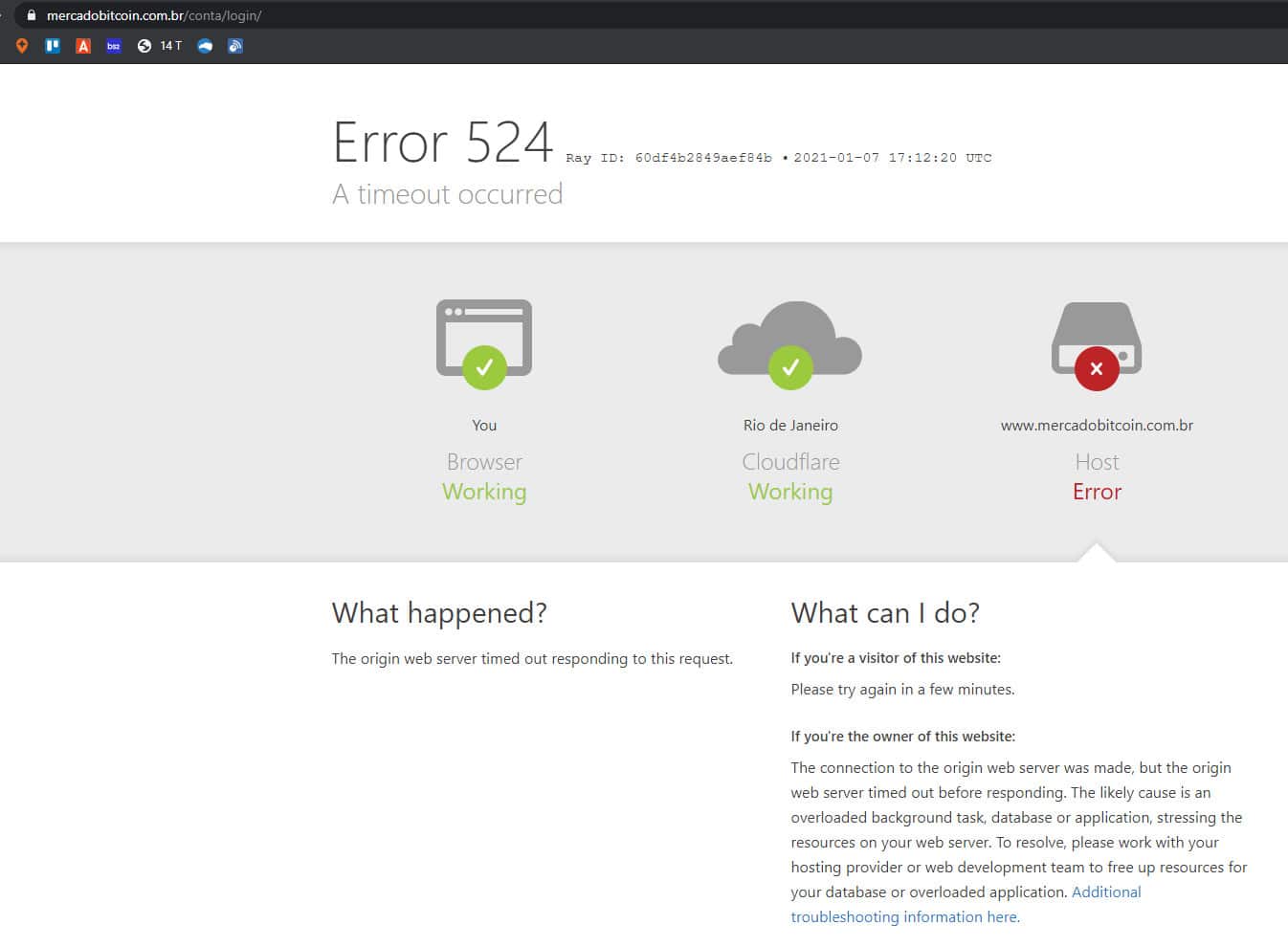Click the 'Working' status under Browser
The height and width of the screenshot is (947, 1288).
pyautogui.click(x=484, y=492)
